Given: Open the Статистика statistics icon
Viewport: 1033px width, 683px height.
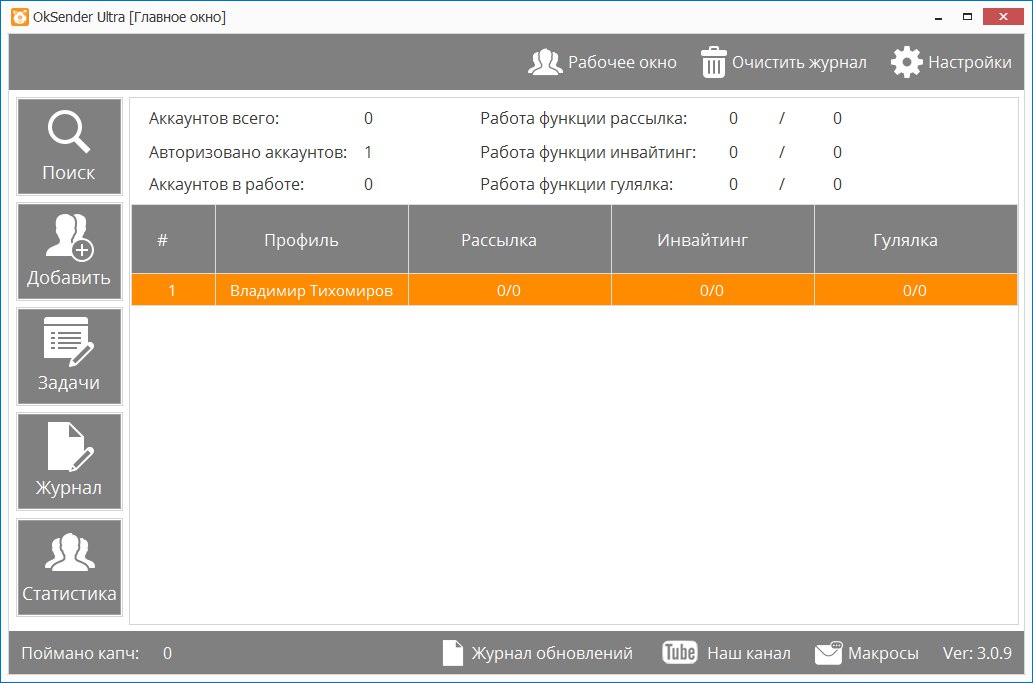Looking at the screenshot, I should pyautogui.click(x=69, y=552).
